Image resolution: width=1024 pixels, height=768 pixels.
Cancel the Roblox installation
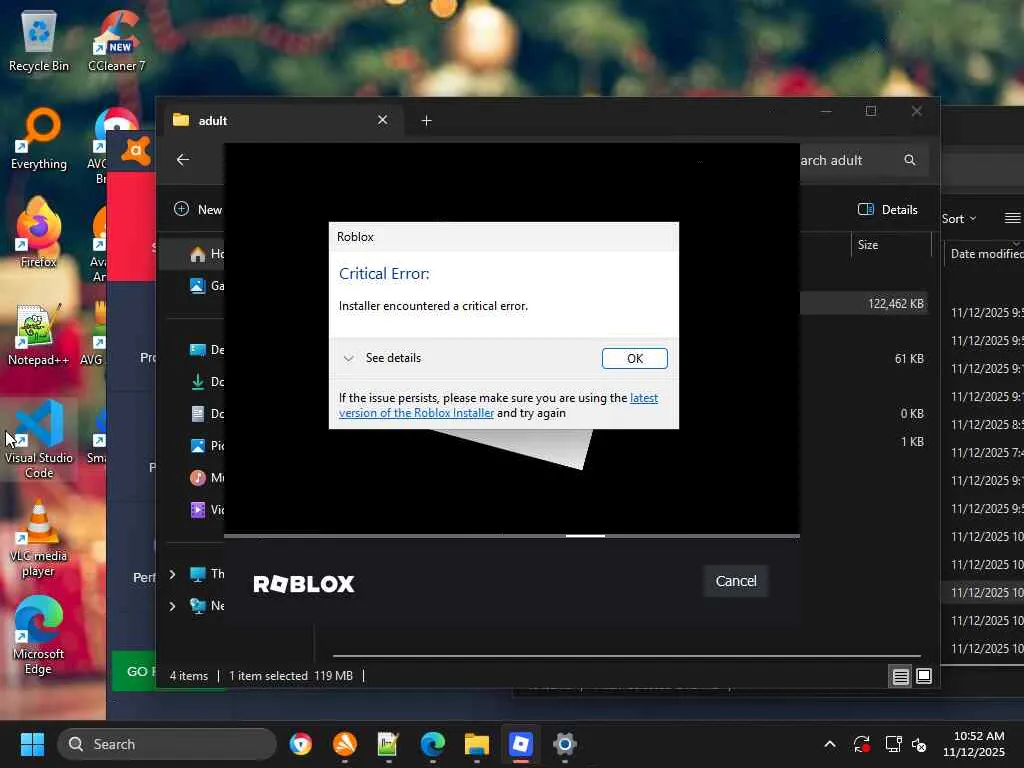point(736,581)
